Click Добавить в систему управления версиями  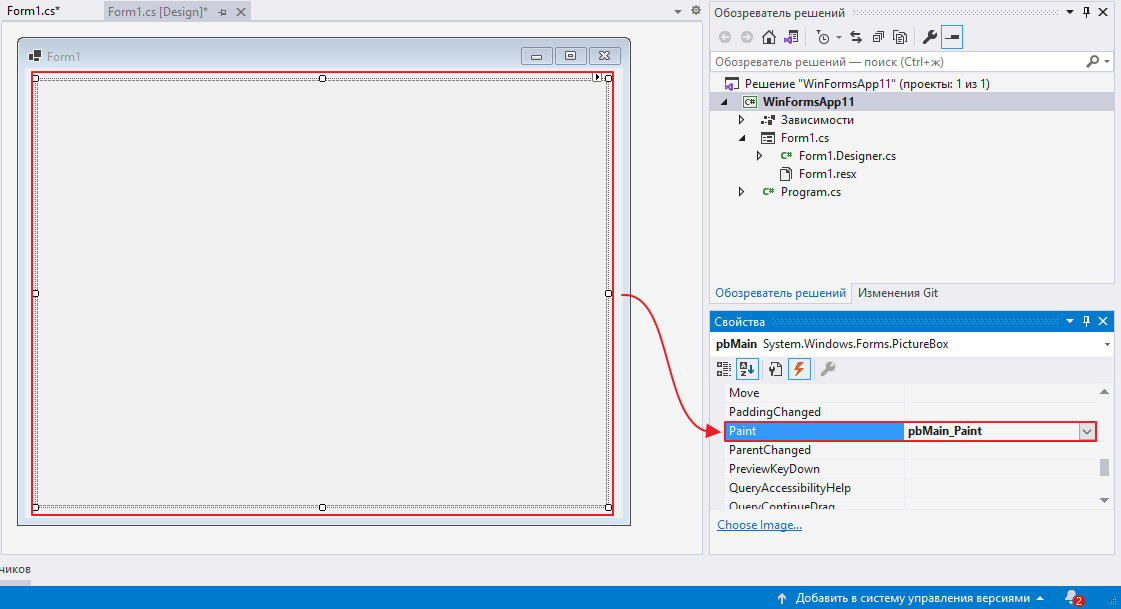point(912,598)
